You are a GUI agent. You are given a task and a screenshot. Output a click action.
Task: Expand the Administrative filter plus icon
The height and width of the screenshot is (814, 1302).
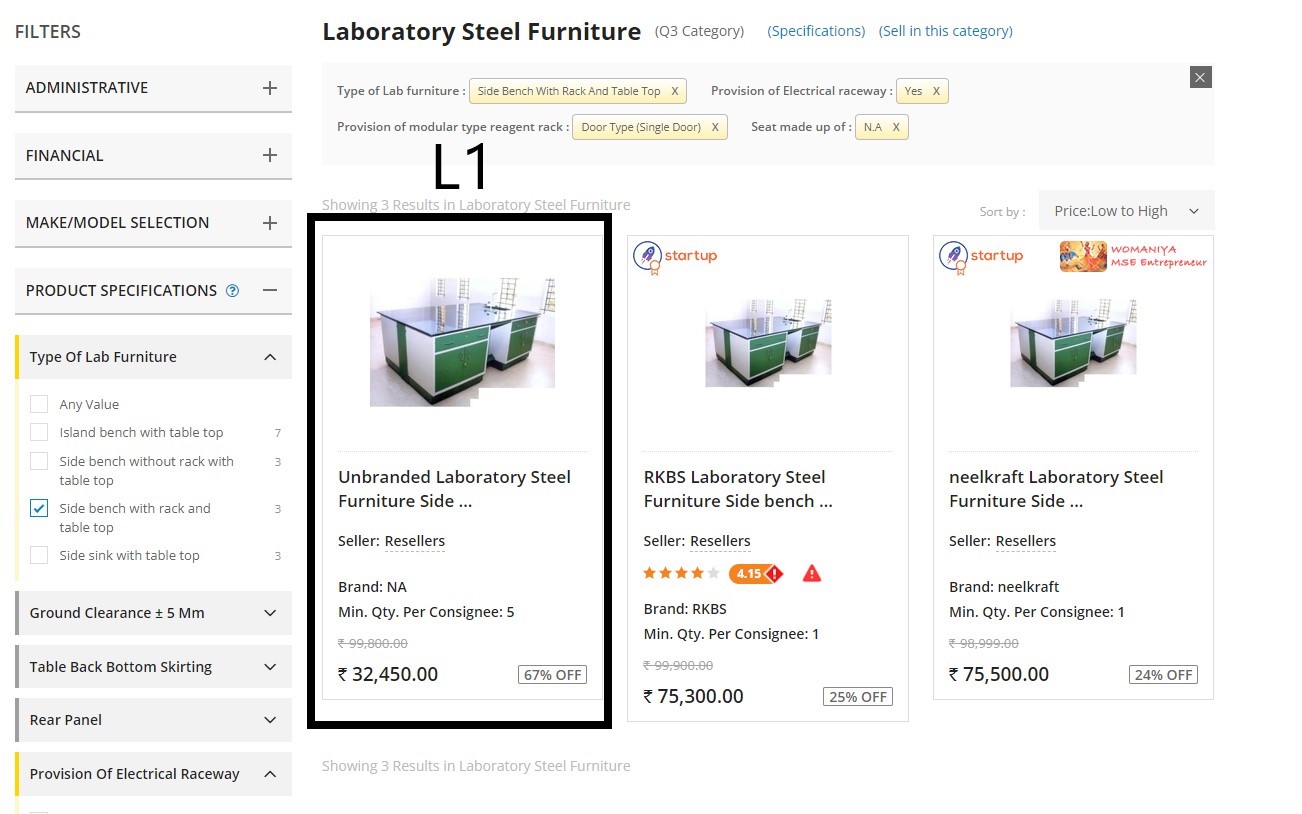click(x=269, y=88)
